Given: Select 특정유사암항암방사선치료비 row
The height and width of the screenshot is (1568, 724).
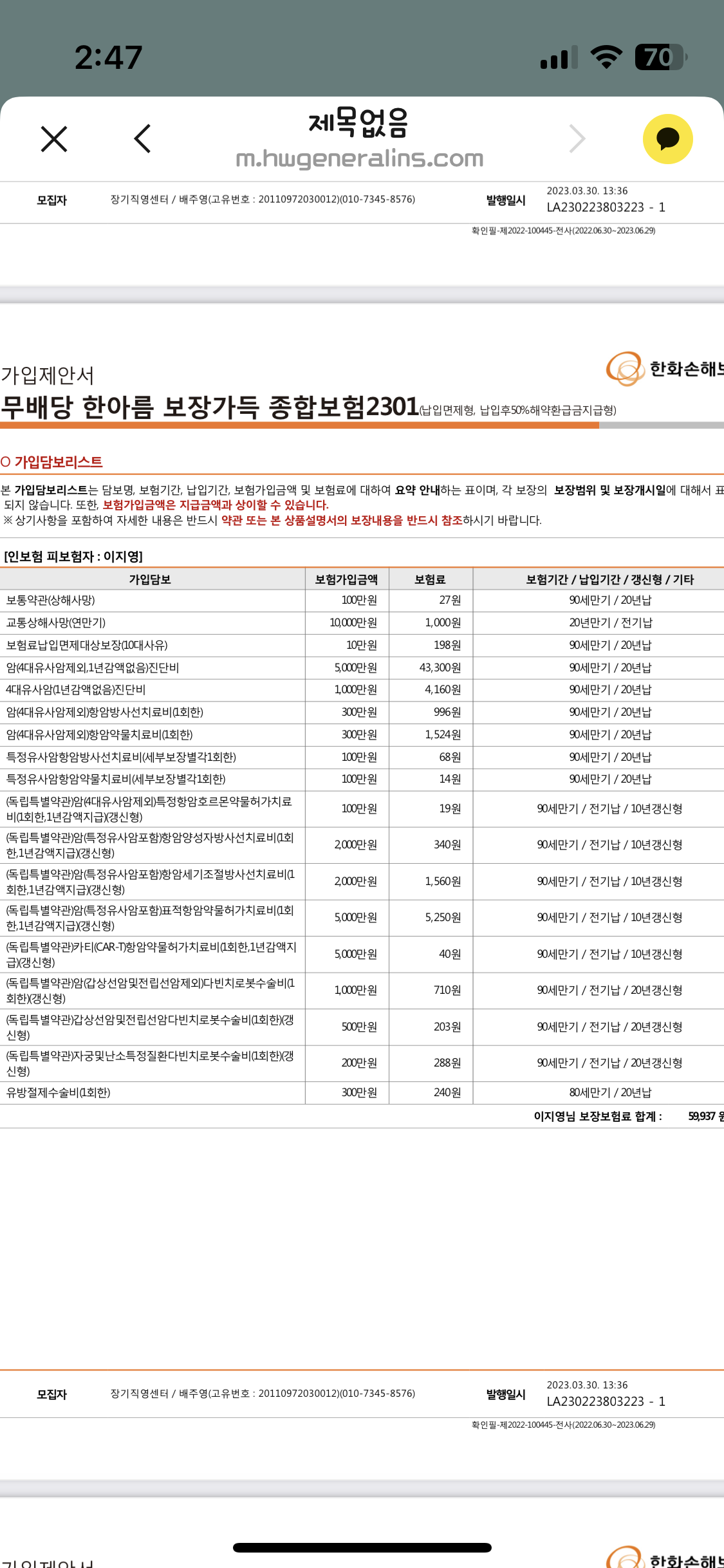Looking at the screenshot, I should click(x=362, y=758).
